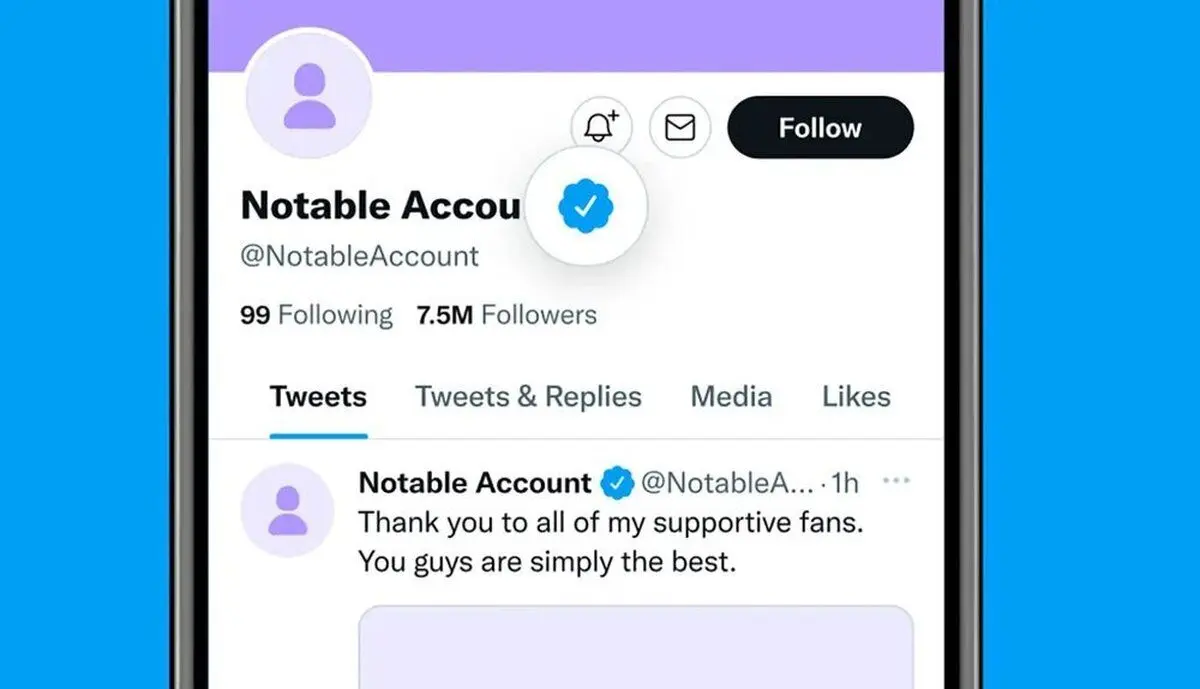Go to the Likes tab
This screenshot has height=689, width=1200.
856,397
